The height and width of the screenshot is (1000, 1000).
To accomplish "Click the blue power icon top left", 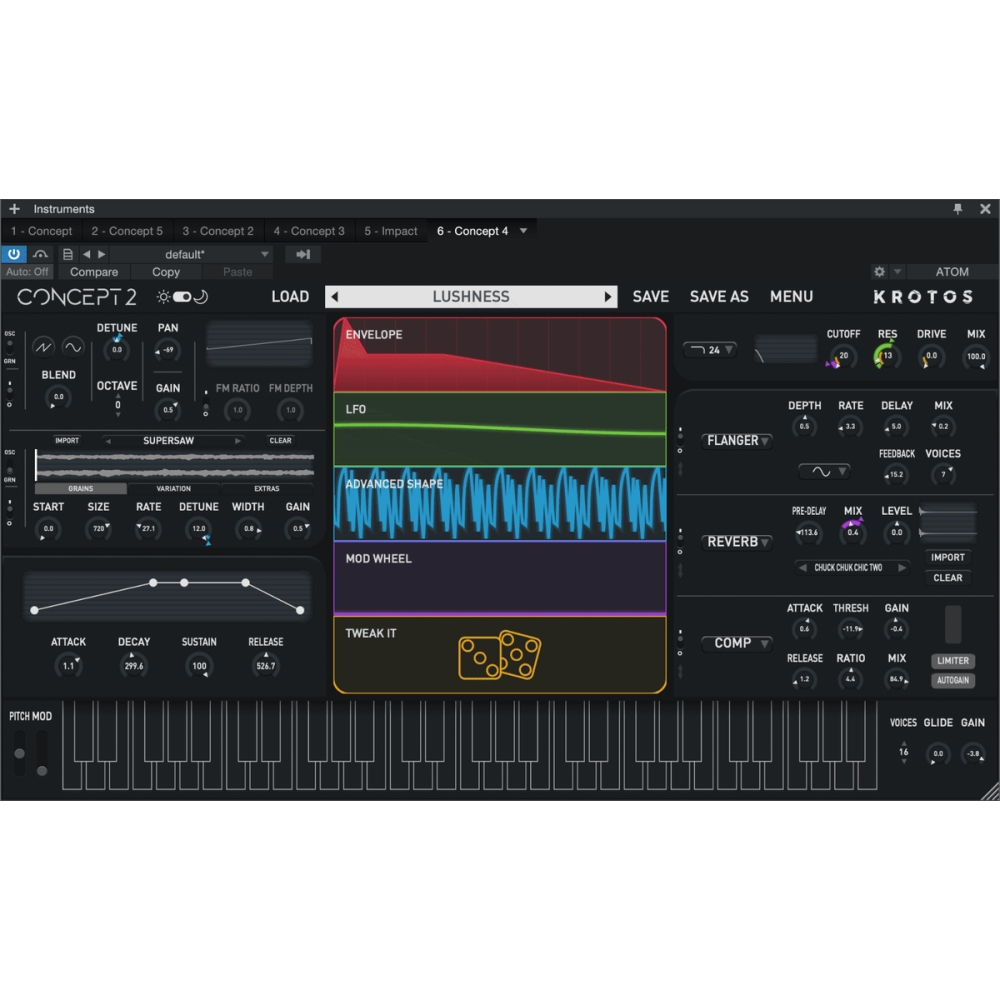I will tap(13, 254).
